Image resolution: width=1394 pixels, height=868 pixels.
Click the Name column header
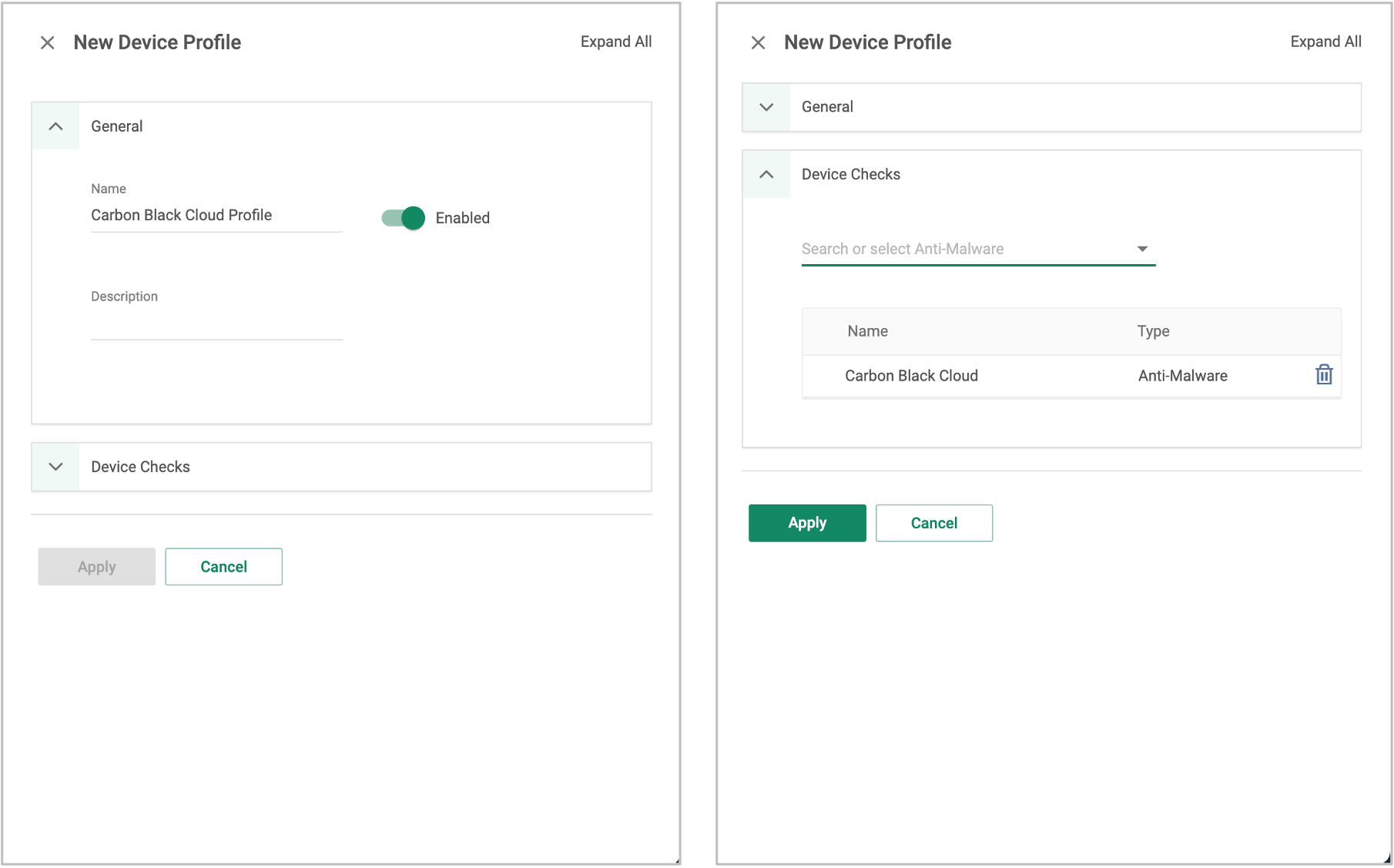pos(868,331)
